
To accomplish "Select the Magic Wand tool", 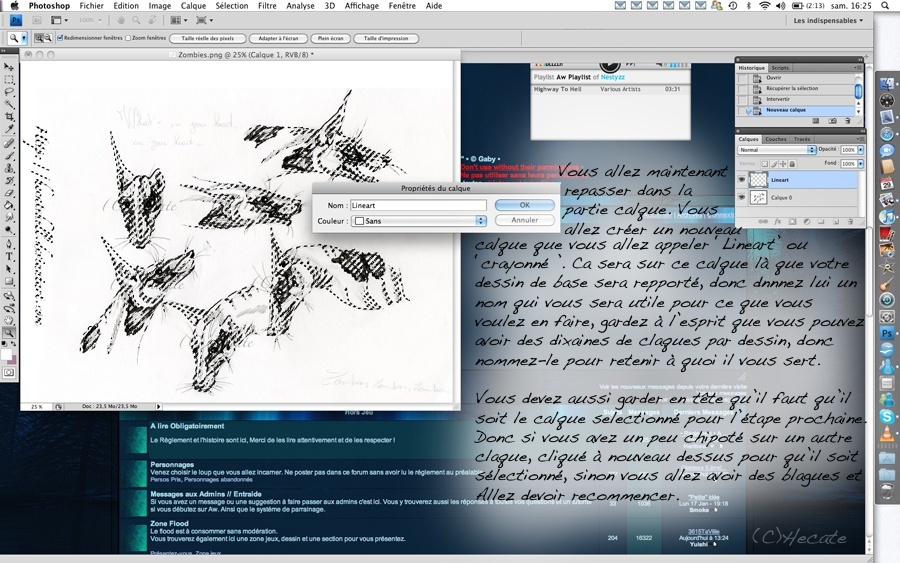I will click(x=9, y=104).
